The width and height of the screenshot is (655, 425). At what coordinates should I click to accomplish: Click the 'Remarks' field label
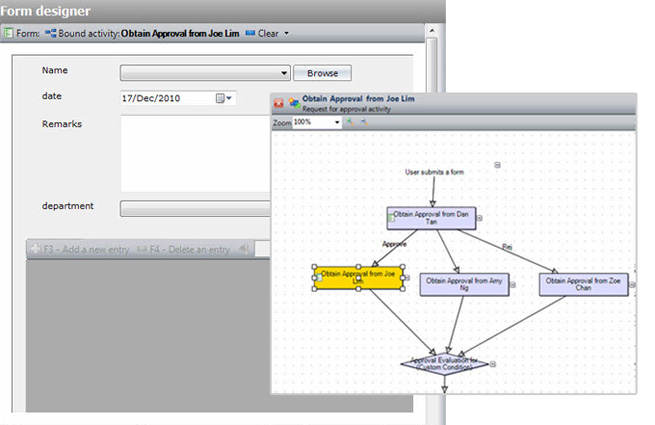pos(62,124)
